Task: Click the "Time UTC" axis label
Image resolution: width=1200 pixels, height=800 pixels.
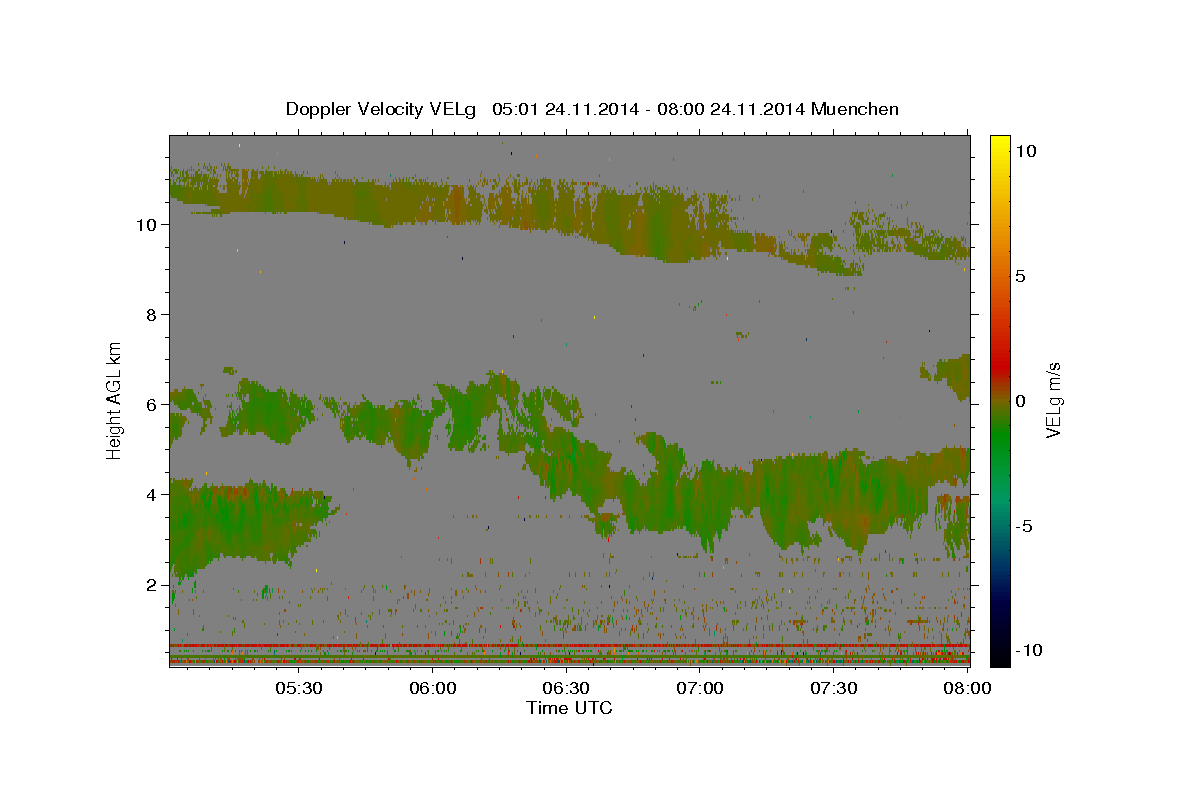Action: [x=569, y=708]
